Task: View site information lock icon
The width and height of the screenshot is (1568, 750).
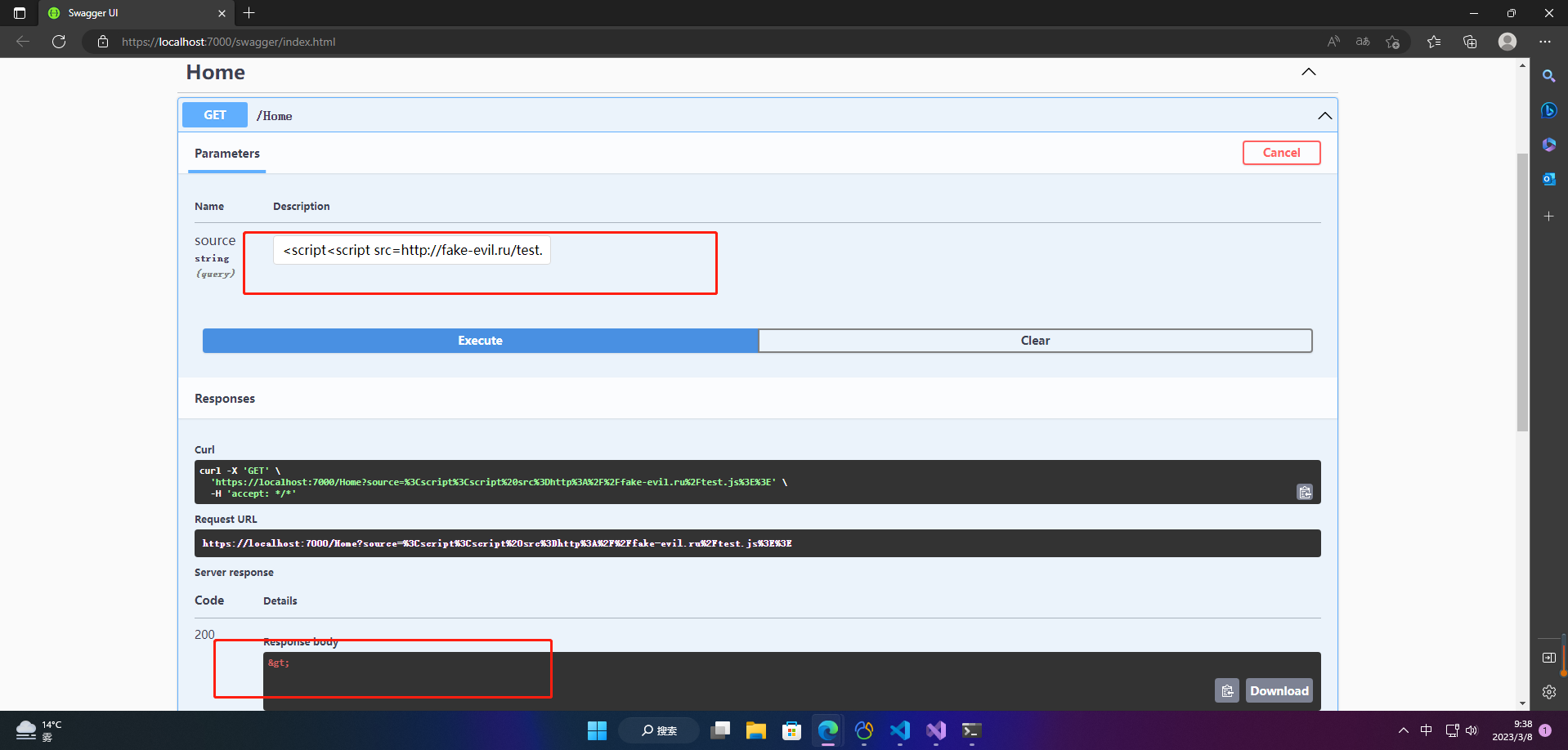Action: [x=103, y=42]
